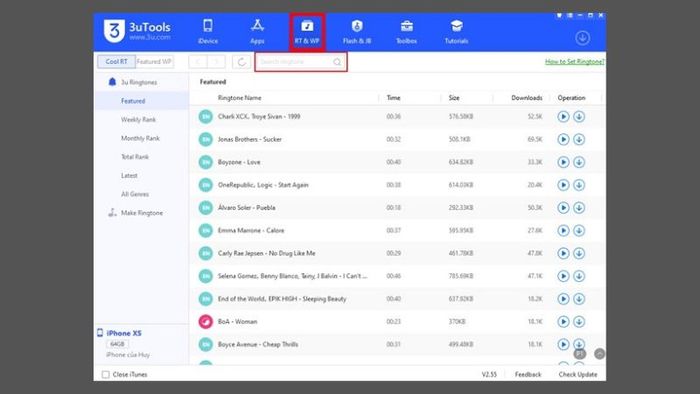The height and width of the screenshot is (394, 700).
Task: Play BoA - Woman ringtone
Action: click(x=563, y=321)
